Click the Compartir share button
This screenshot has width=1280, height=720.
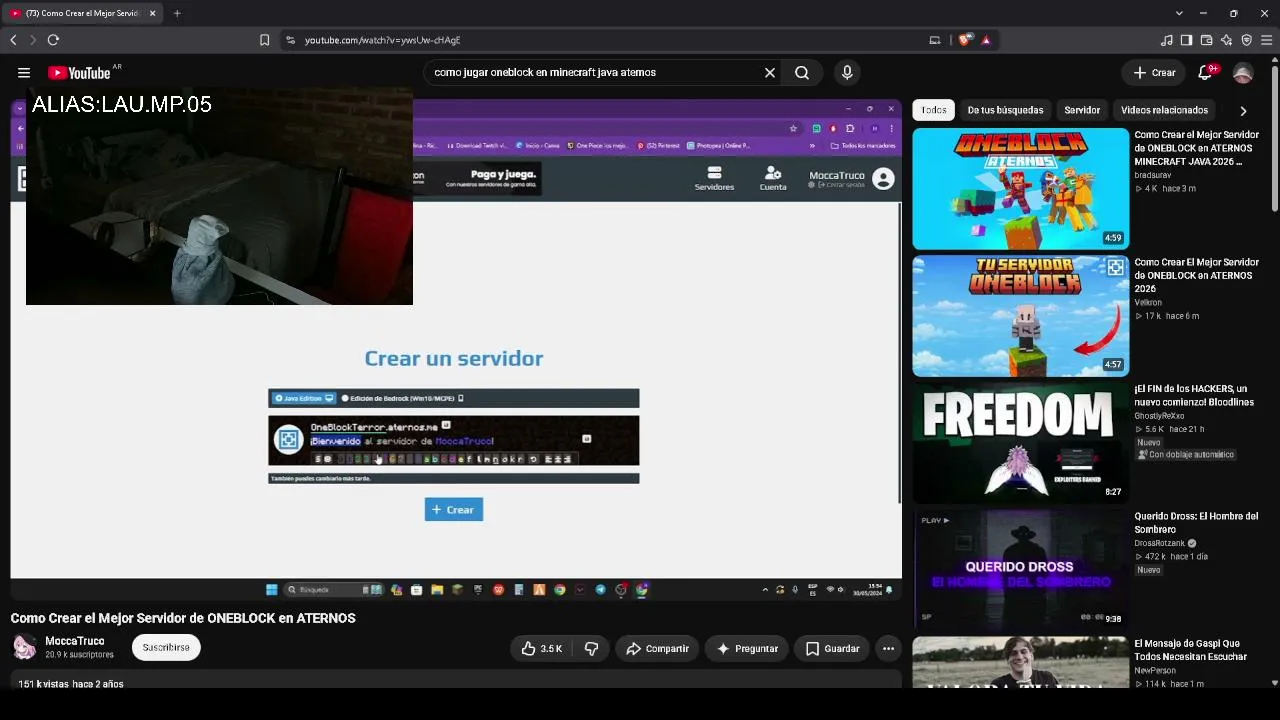[x=657, y=648]
